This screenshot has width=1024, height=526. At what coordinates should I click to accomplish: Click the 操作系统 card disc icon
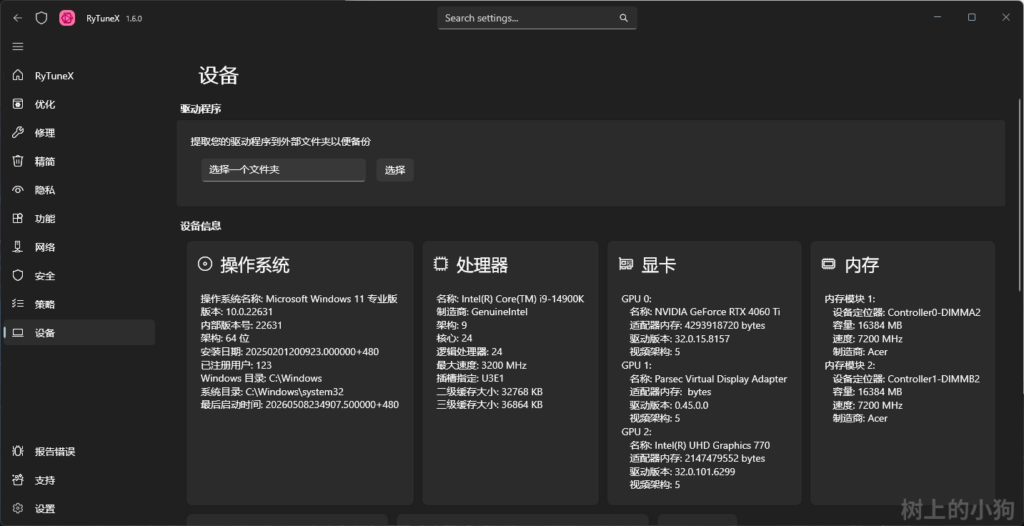tap(205, 264)
